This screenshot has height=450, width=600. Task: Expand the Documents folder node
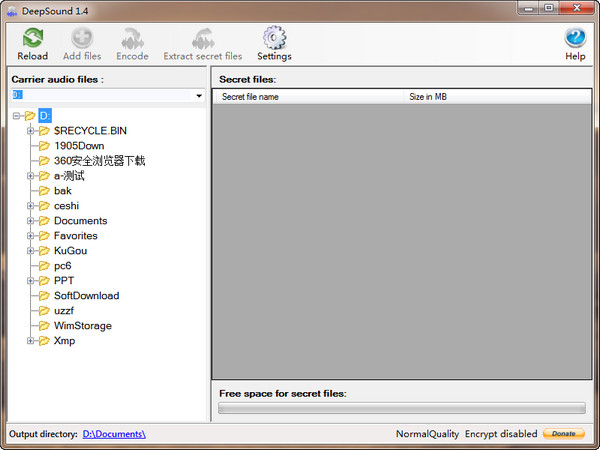tap(31, 221)
